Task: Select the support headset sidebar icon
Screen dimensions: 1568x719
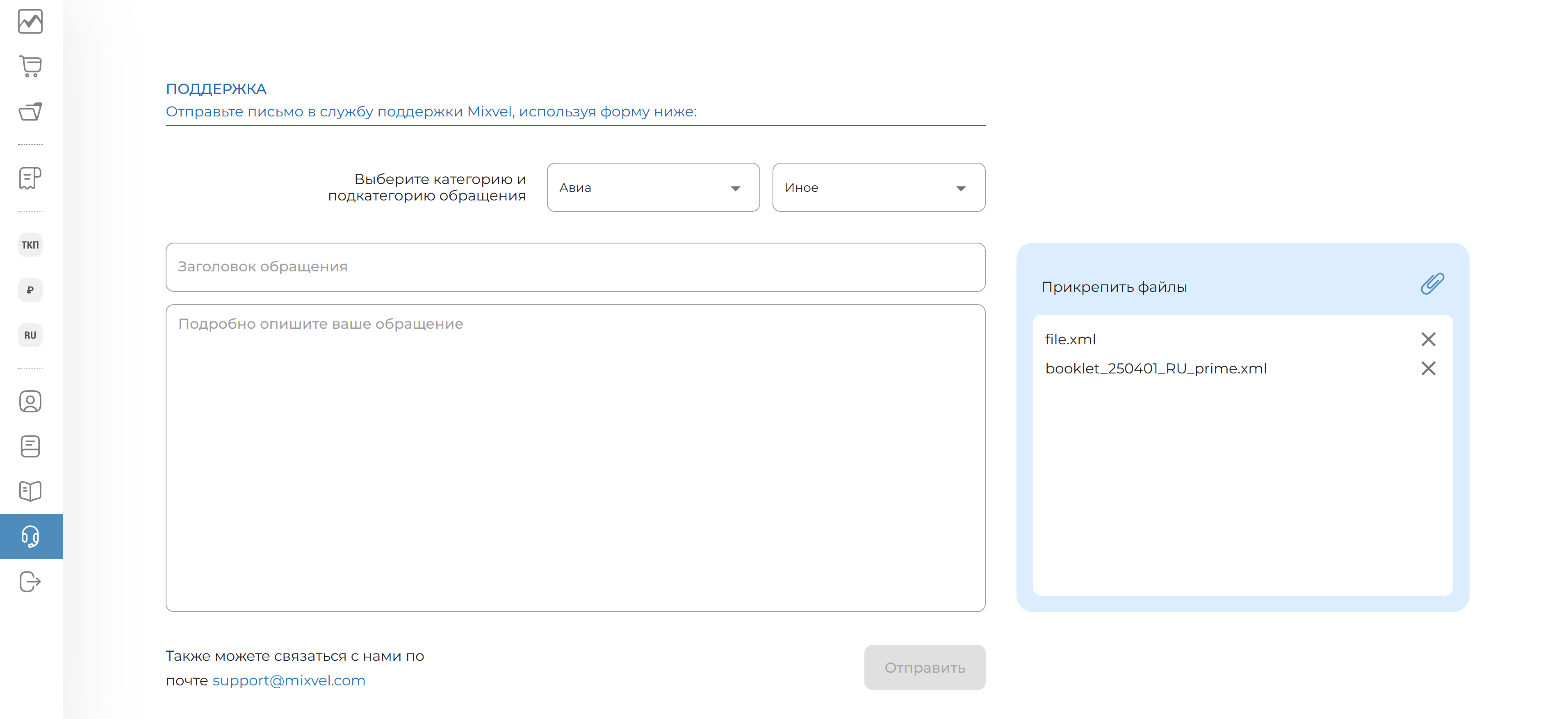Action: point(30,536)
